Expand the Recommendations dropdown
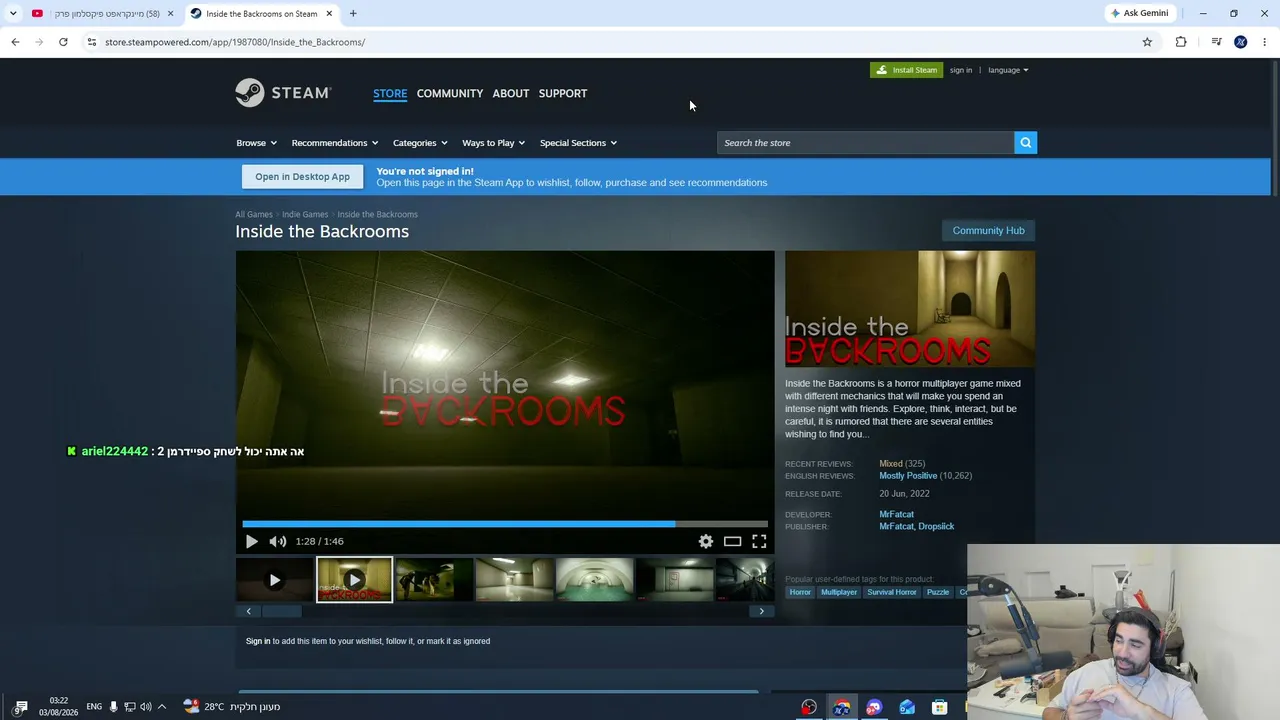This screenshot has height=720, width=1280. [x=335, y=143]
